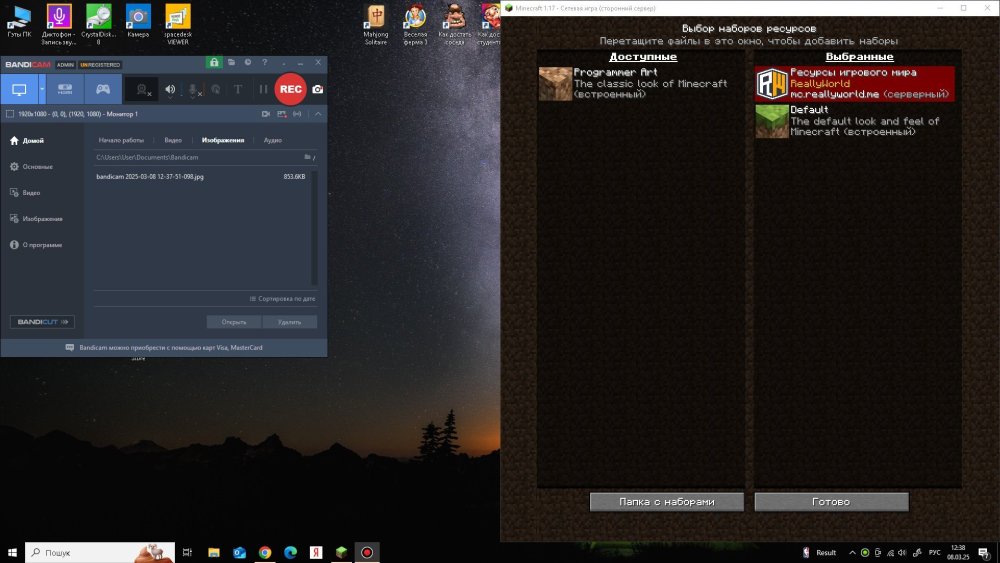
Task: Open Google Chrome from taskbar
Action: point(265,552)
